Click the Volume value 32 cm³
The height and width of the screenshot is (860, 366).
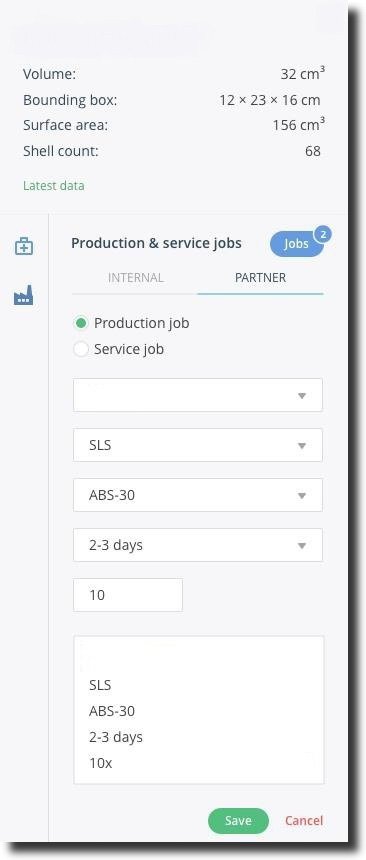(x=302, y=73)
